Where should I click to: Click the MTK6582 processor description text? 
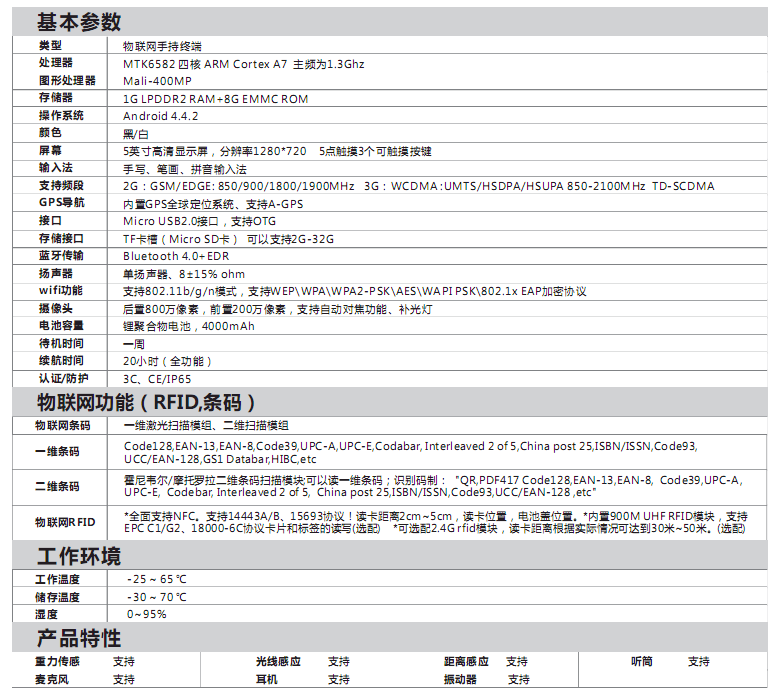[x=243, y=64]
